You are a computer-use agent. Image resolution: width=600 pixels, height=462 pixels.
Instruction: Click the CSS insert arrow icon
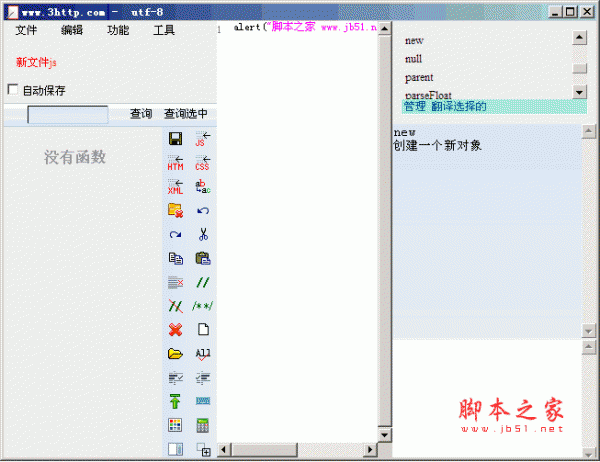[x=202, y=163]
